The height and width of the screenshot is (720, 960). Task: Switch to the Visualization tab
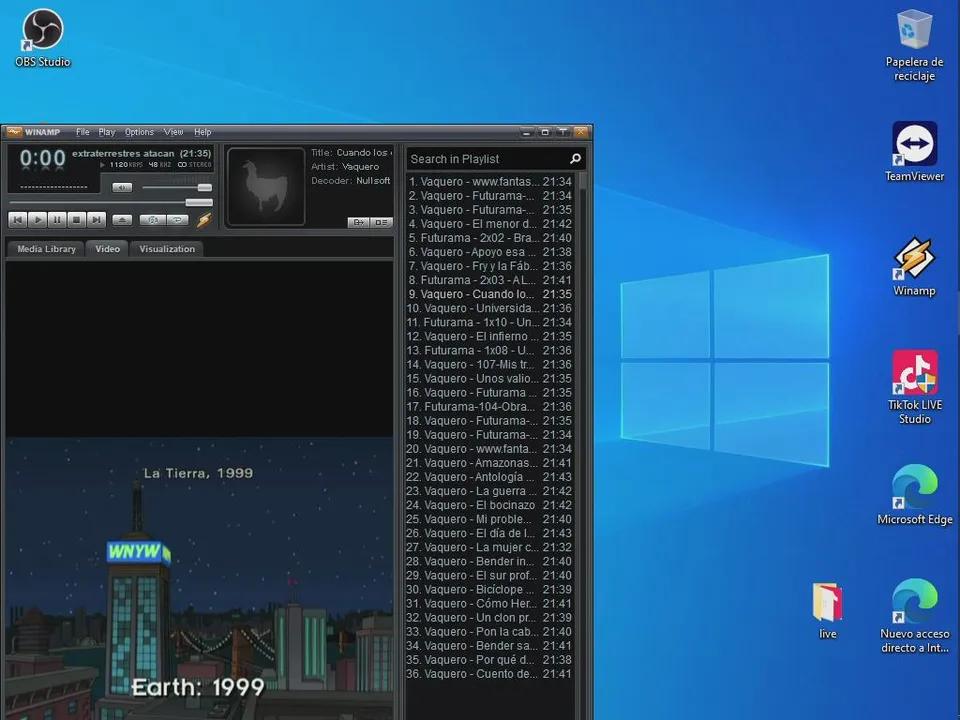pyautogui.click(x=167, y=249)
